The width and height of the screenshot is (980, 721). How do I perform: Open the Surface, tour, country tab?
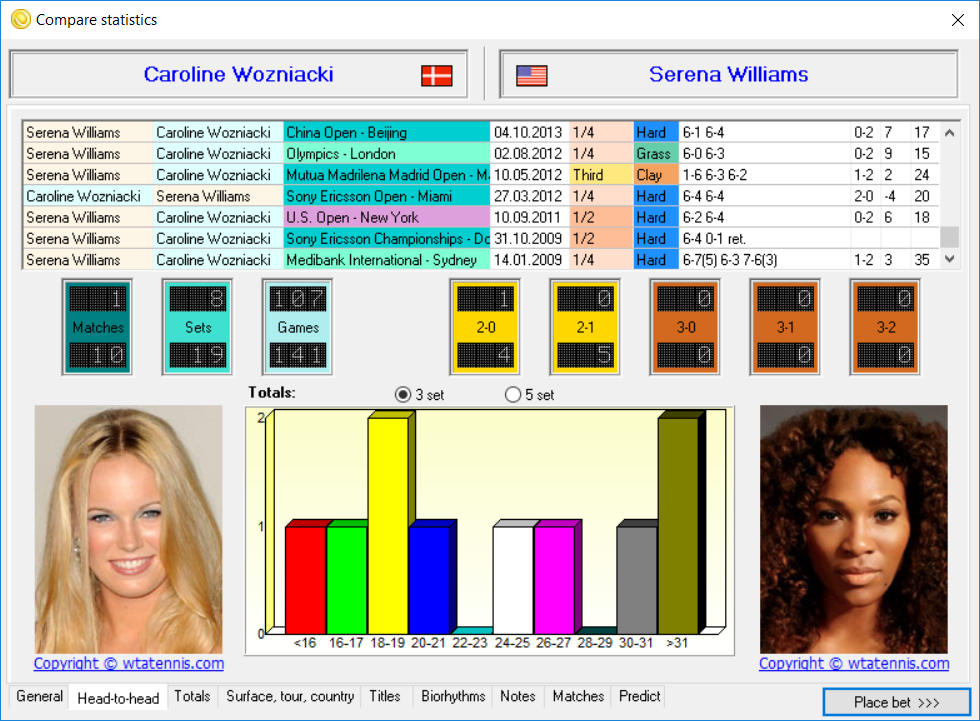pyautogui.click(x=290, y=697)
